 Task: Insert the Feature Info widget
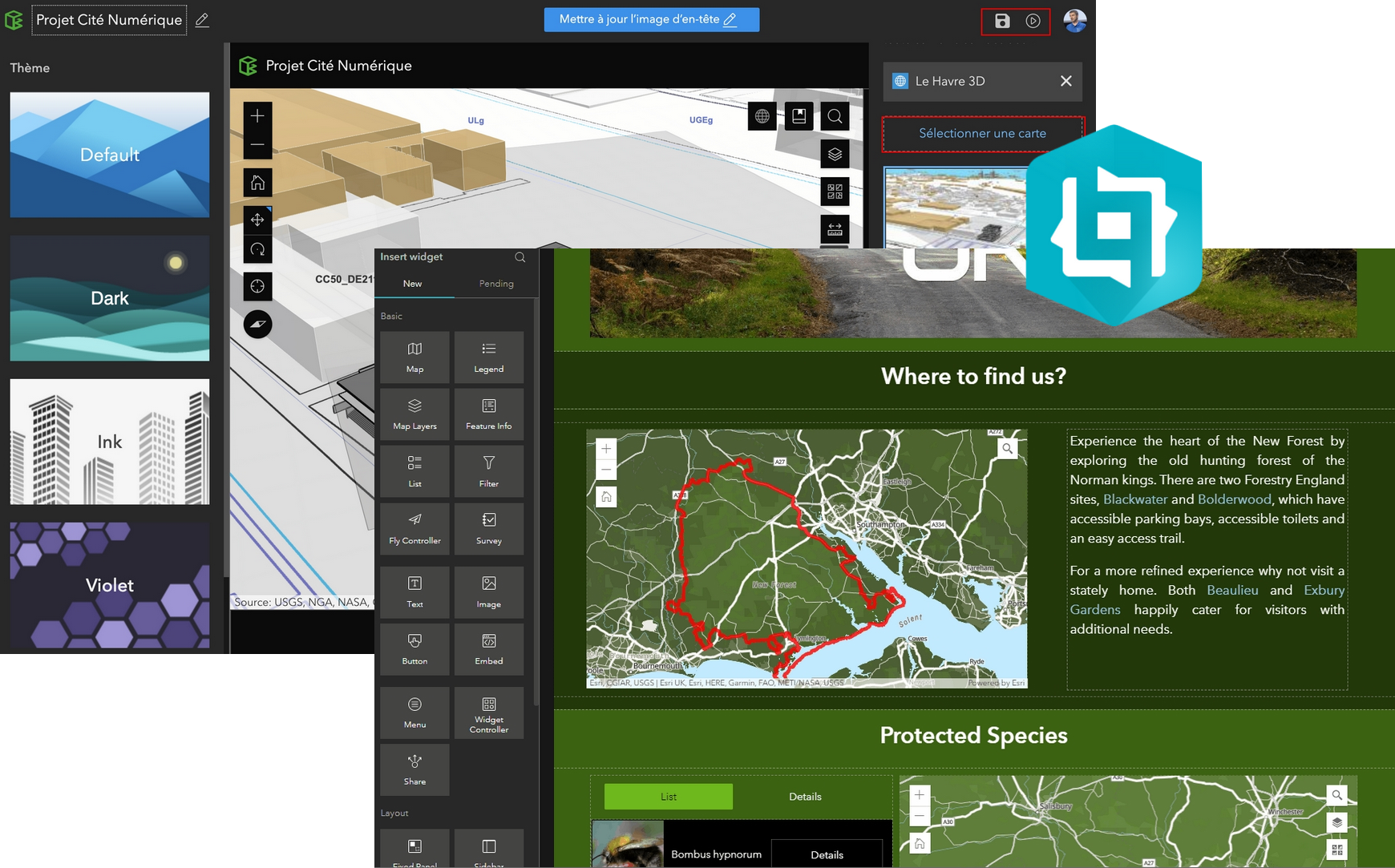pyautogui.click(x=489, y=414)
